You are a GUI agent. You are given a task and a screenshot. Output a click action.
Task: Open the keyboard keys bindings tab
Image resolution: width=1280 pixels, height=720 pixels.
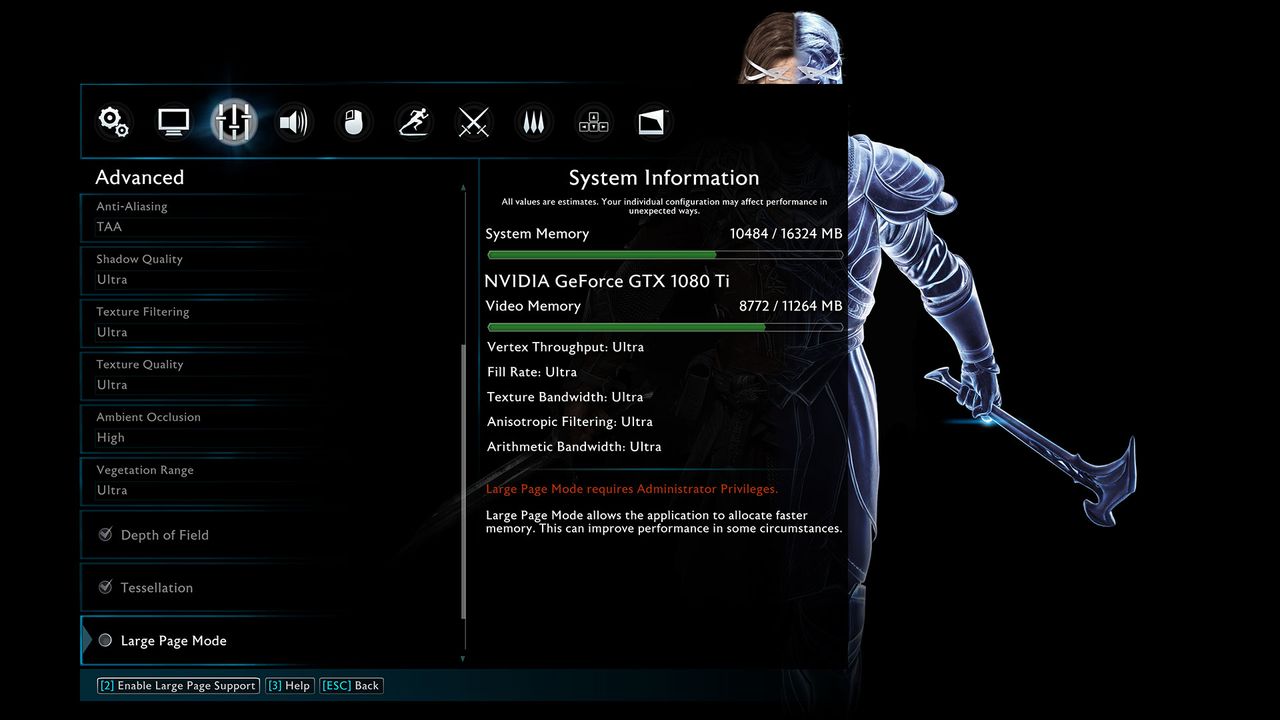(594, 122)
